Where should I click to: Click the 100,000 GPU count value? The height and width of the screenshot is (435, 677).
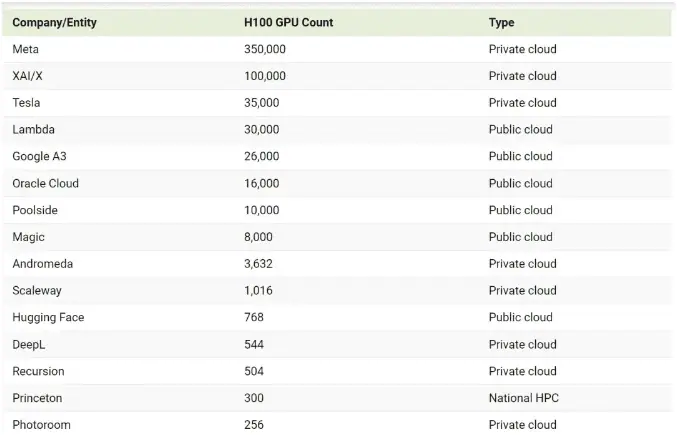[265, 76]
